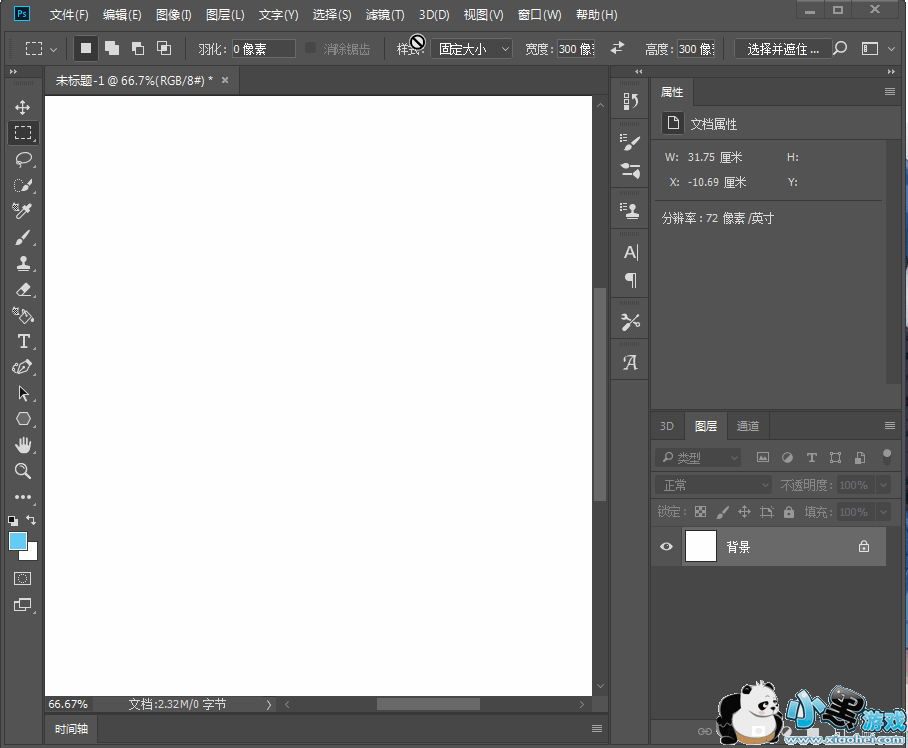Toggle the layer filter switch on
The width and height of the screenshot is (908, 748).
pos(886,456)
